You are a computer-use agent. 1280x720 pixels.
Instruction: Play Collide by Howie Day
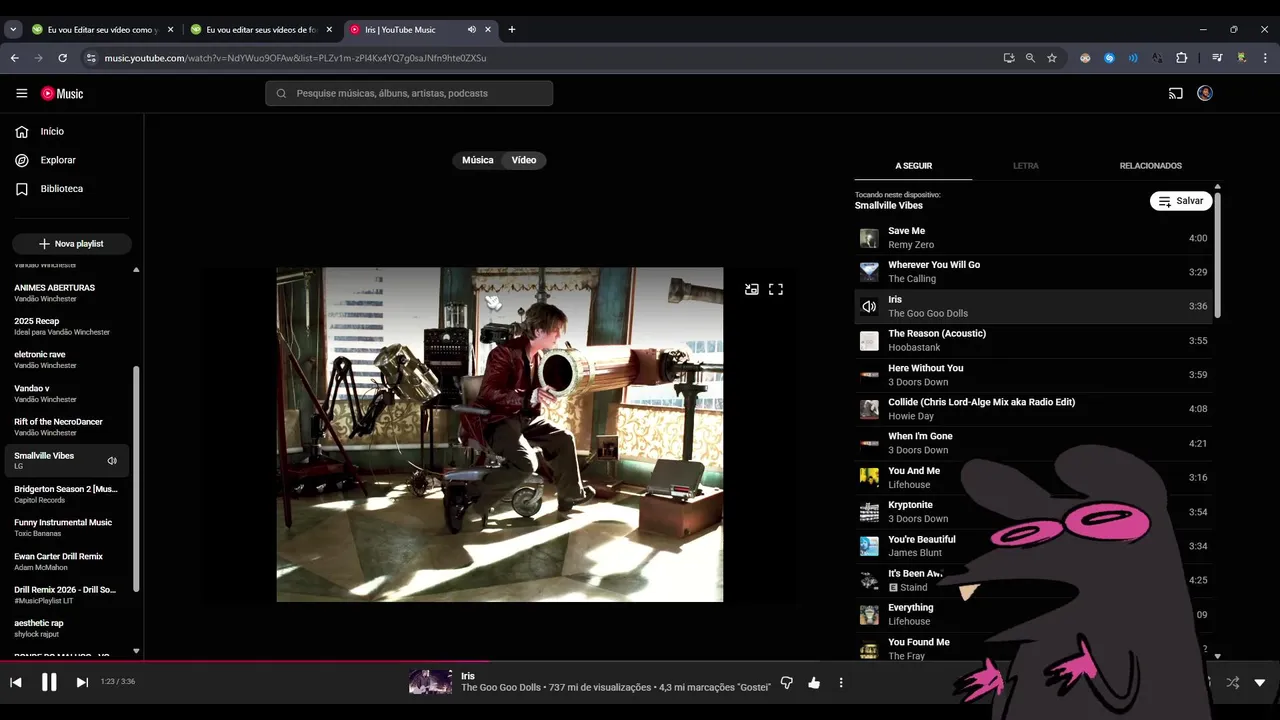tap(1033, 409)
